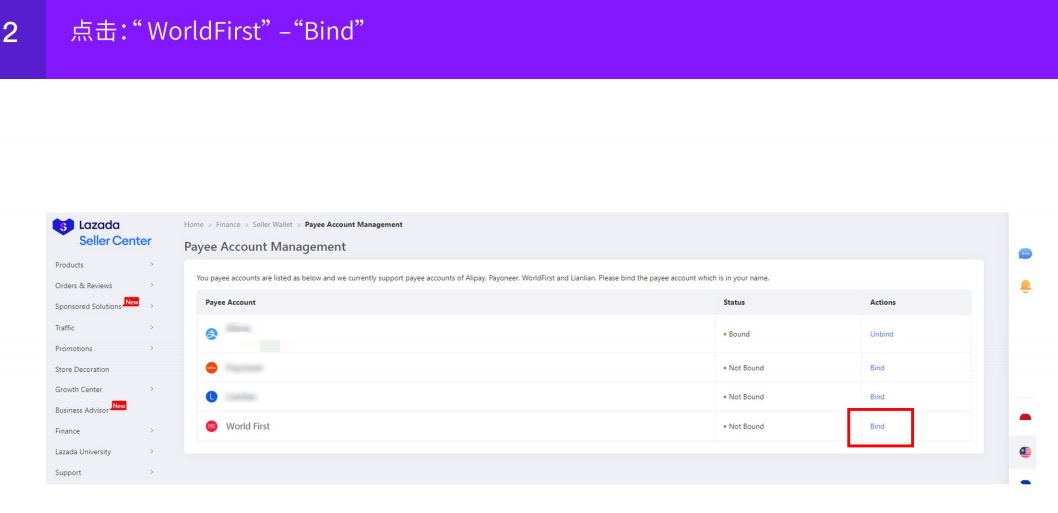Expand the Lazada University chevron
1058x513 pixels.
click(x=152, y=452)
